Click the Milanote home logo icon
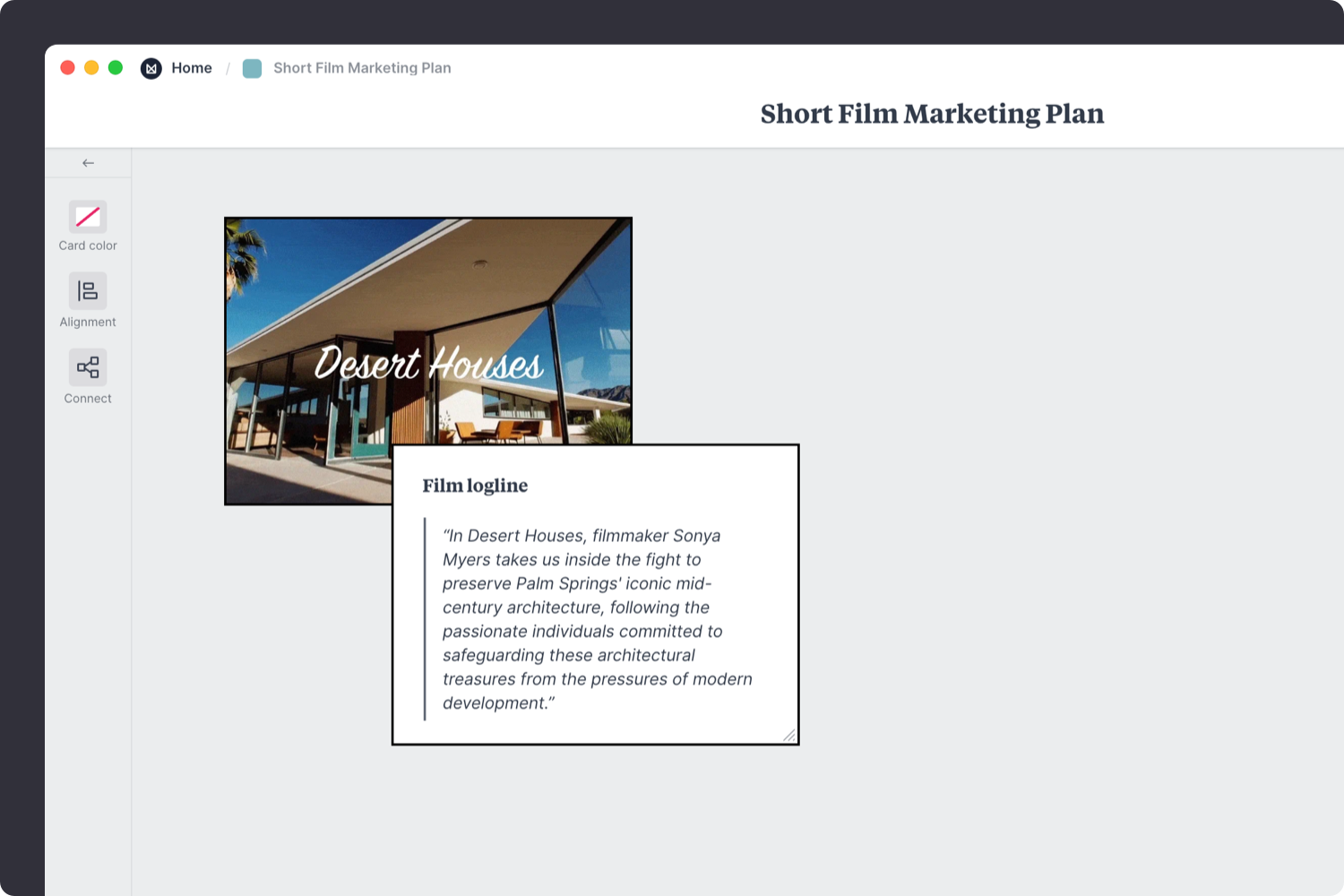The width and height of the screenshot is (1344, 896). click(x=151, y=68)
